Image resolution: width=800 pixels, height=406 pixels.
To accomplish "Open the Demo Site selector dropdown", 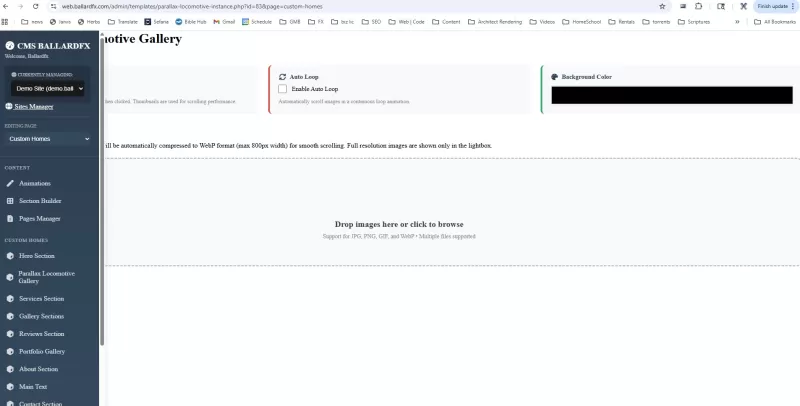I will 49,88.
